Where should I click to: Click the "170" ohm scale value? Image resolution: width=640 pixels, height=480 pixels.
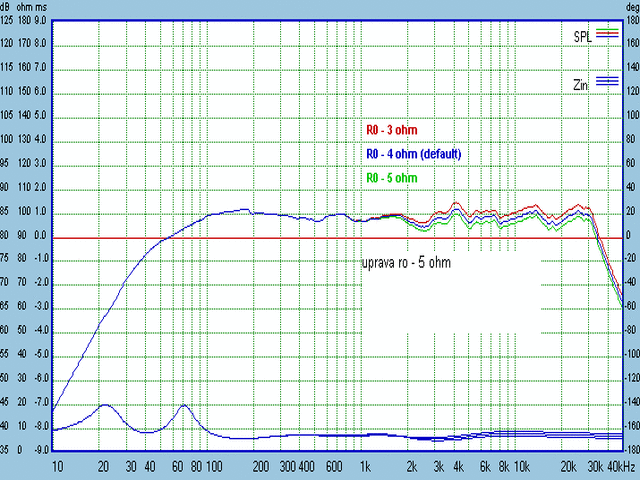click(24, 43)
